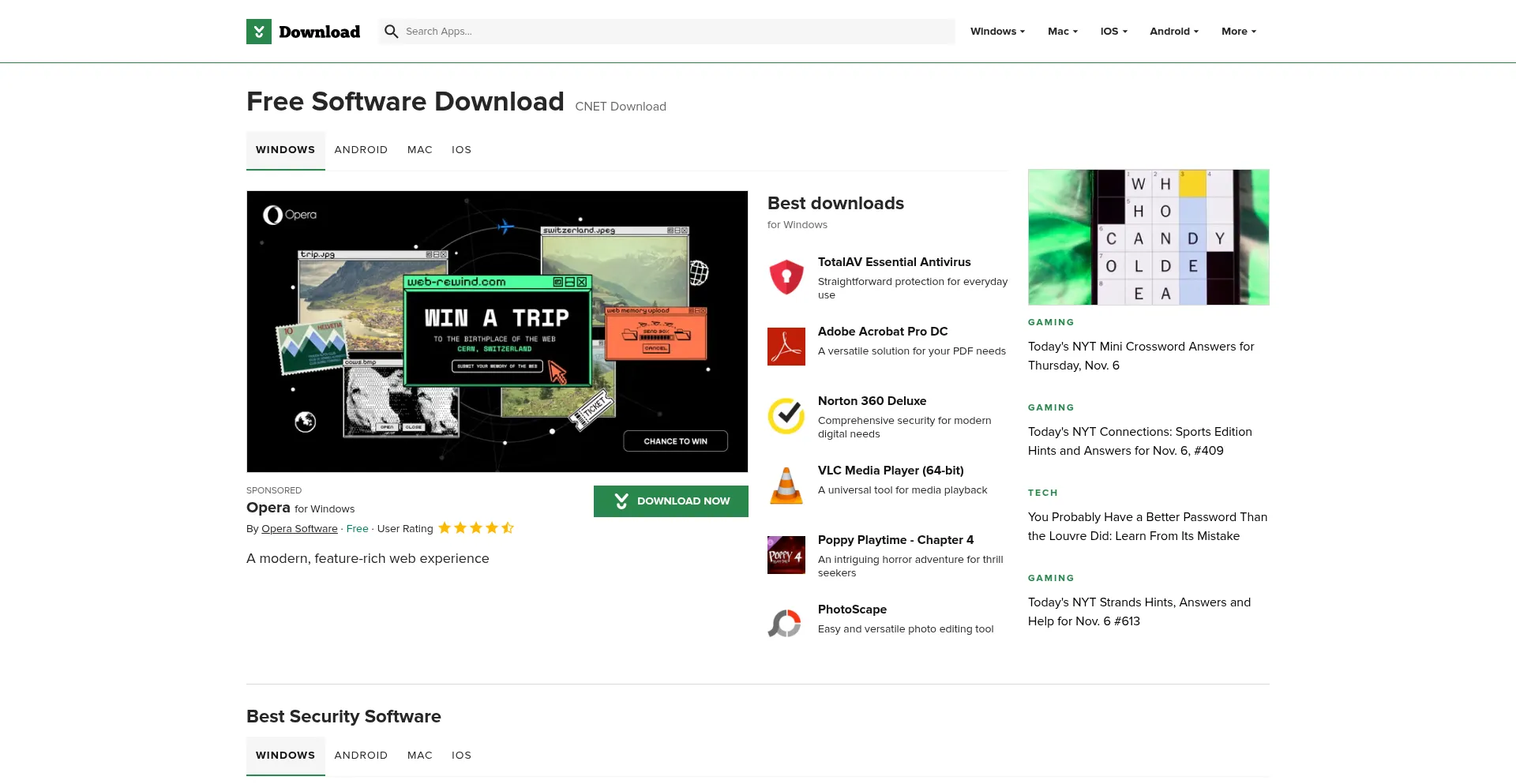This screenshot has width=1516, height=784.
Task: Click the Best downloads heading
Action: coord(836,204)
